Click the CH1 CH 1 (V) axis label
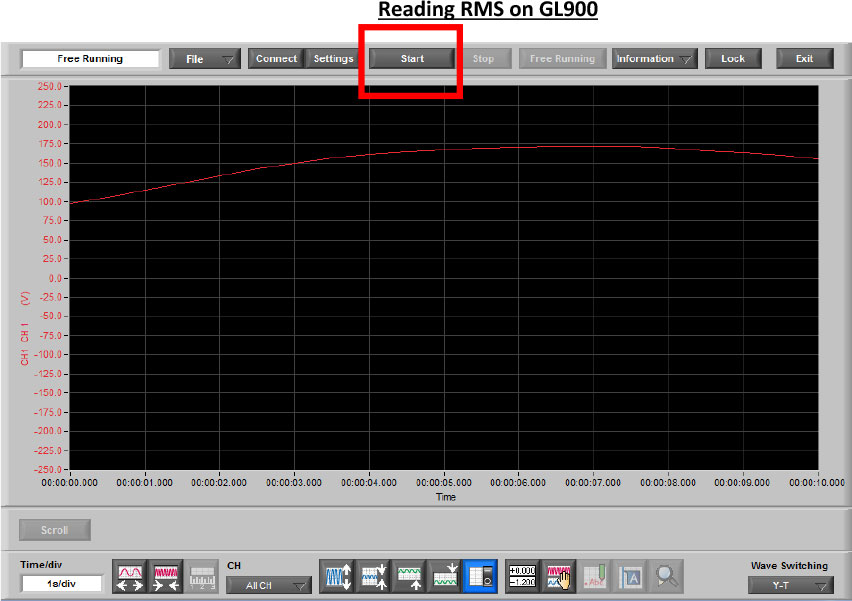This screenshot has height=601, width=852. 25,328
